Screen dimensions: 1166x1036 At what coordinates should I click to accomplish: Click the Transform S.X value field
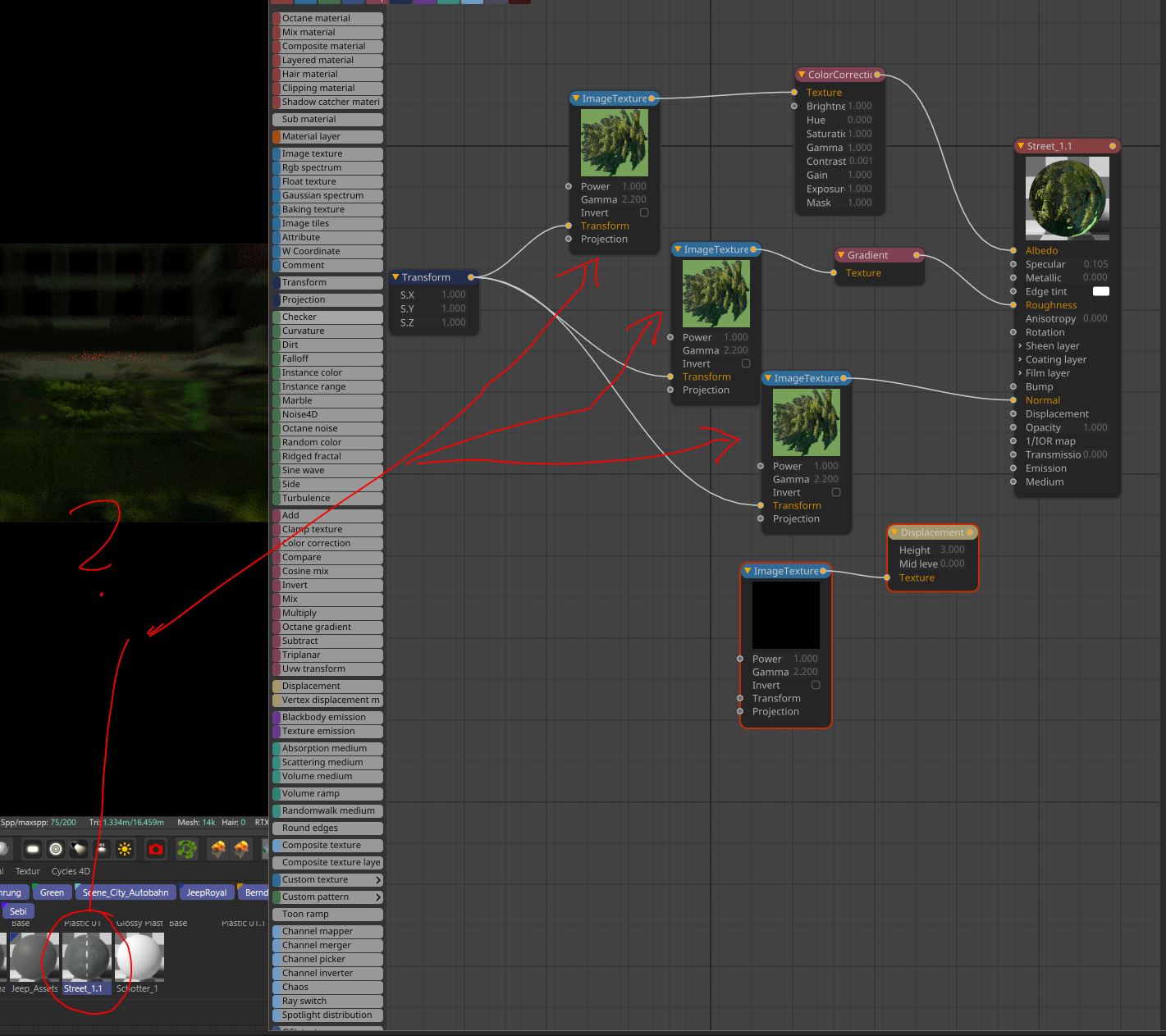pos(454,295)
